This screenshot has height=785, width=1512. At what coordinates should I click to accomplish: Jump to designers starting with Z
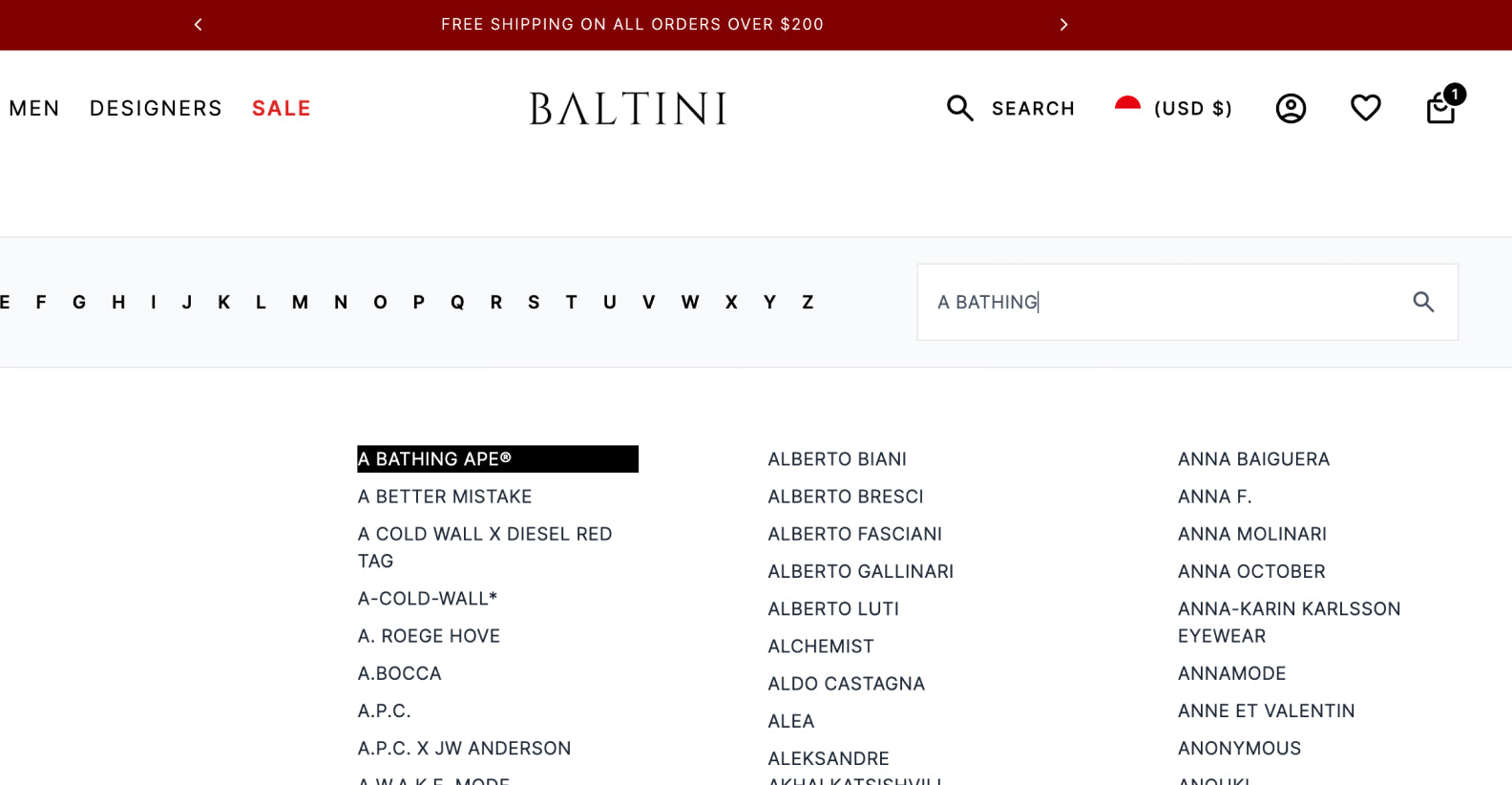(x=808, y=303)
